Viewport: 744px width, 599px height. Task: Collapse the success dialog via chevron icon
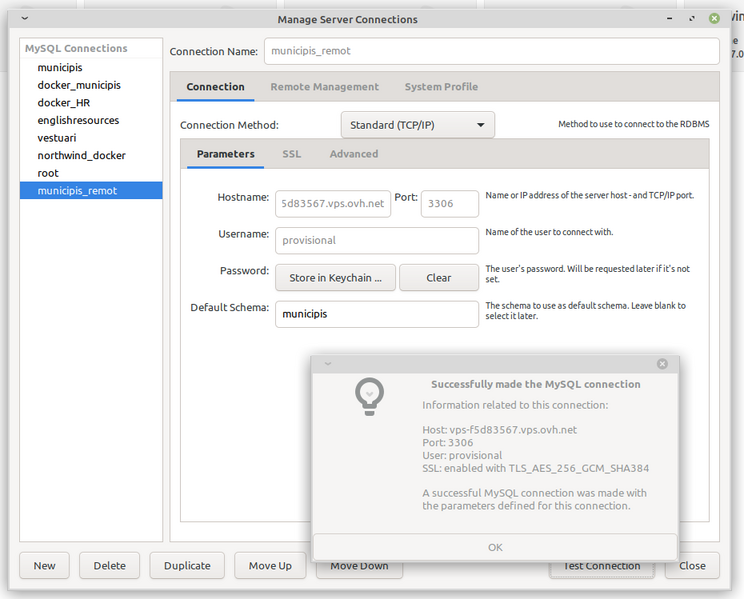click(327, 364)
